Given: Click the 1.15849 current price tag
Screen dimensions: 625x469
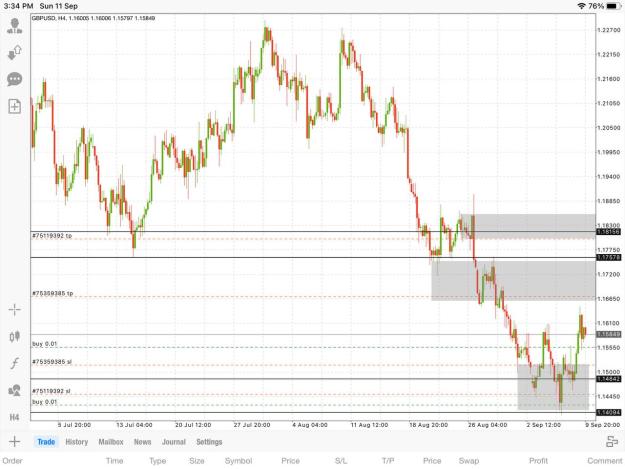Looking at the screenshot, I should [608, 334].
